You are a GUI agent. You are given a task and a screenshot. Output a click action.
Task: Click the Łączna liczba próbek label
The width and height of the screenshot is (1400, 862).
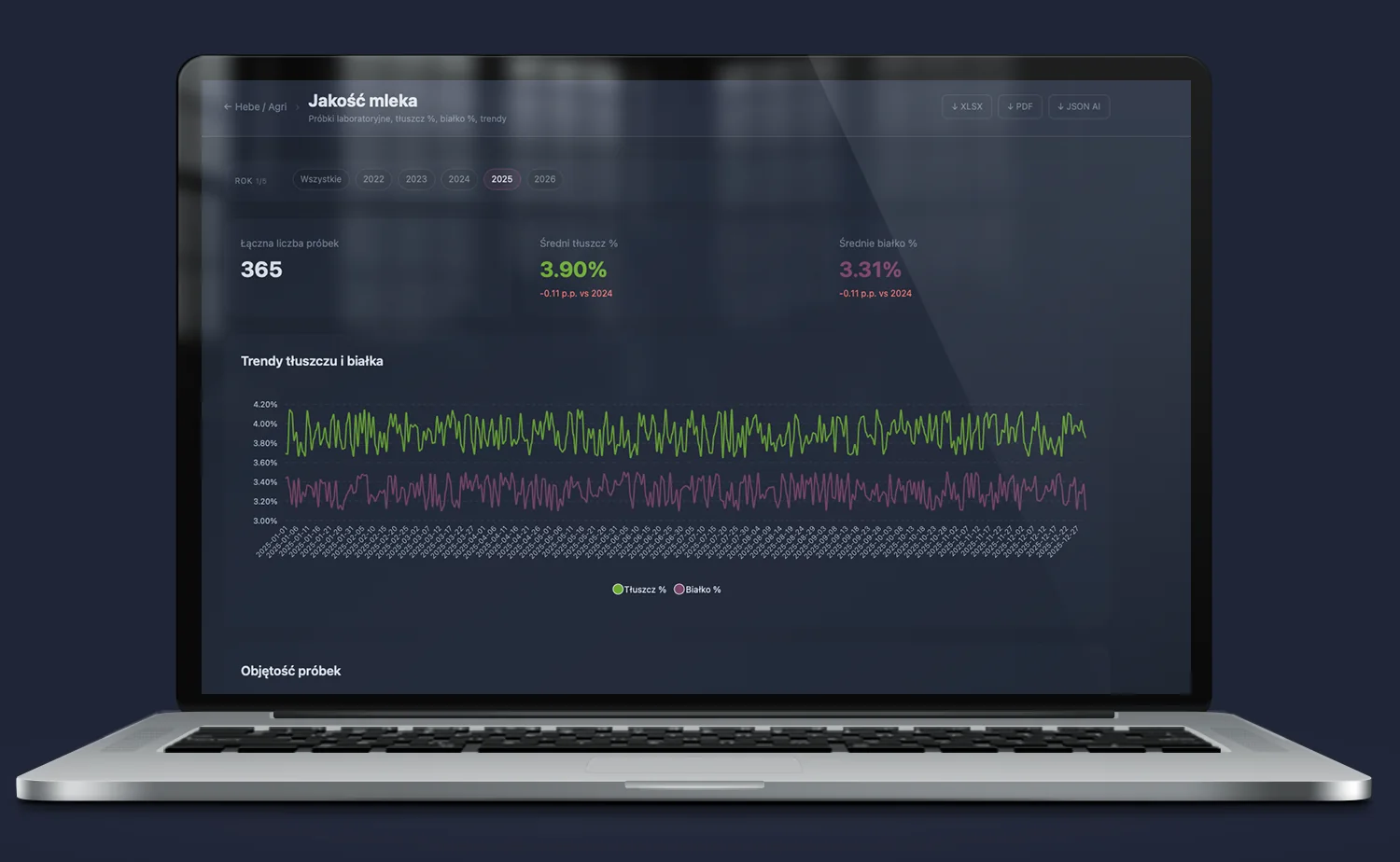[289, 243]
